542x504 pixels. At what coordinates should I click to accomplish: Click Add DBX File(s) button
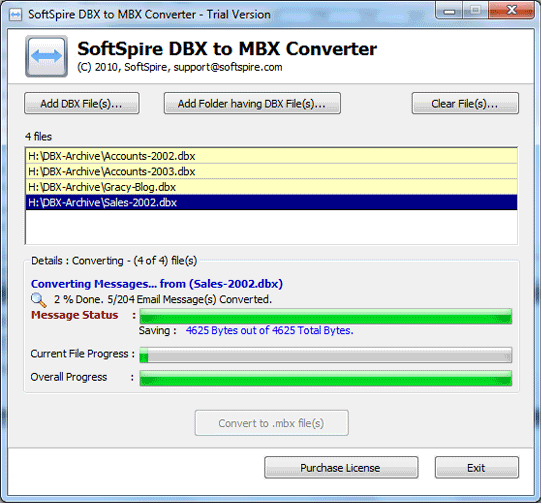pyautogui.click(x=82, y=103)
